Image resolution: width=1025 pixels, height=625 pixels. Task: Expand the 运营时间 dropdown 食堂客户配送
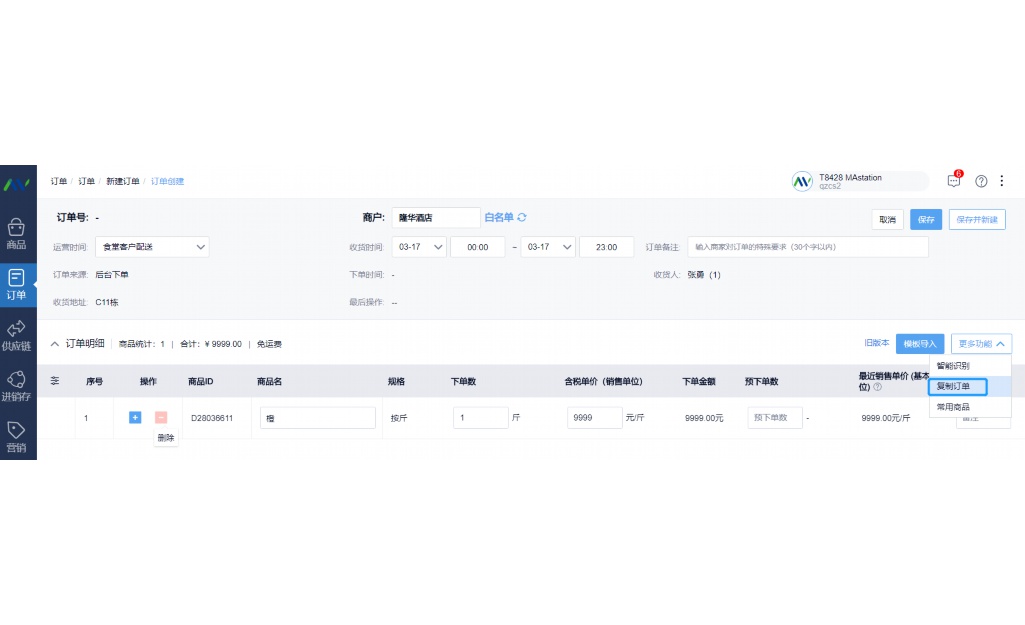153,247
